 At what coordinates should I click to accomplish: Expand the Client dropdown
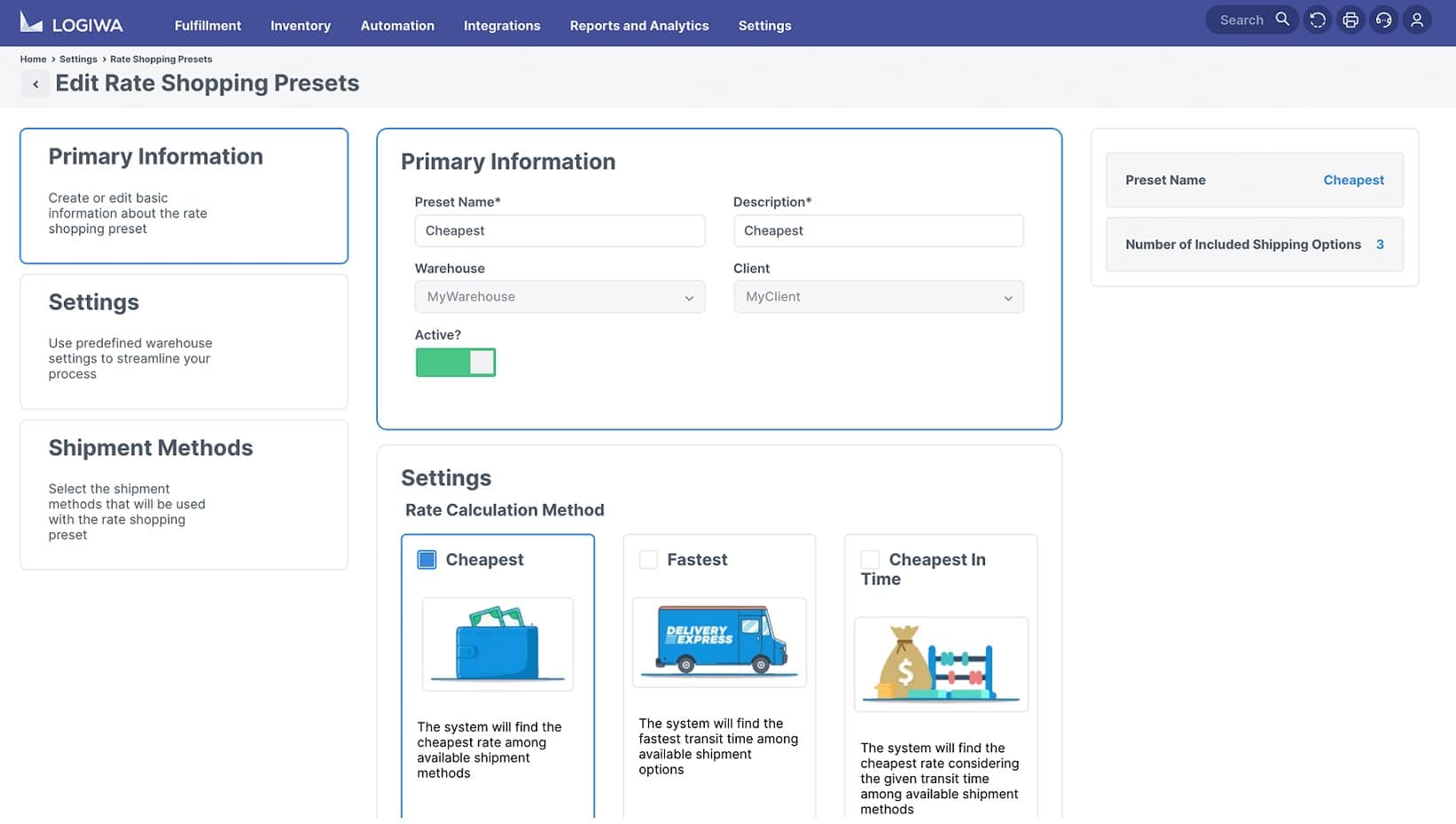[x=878, y=297]
